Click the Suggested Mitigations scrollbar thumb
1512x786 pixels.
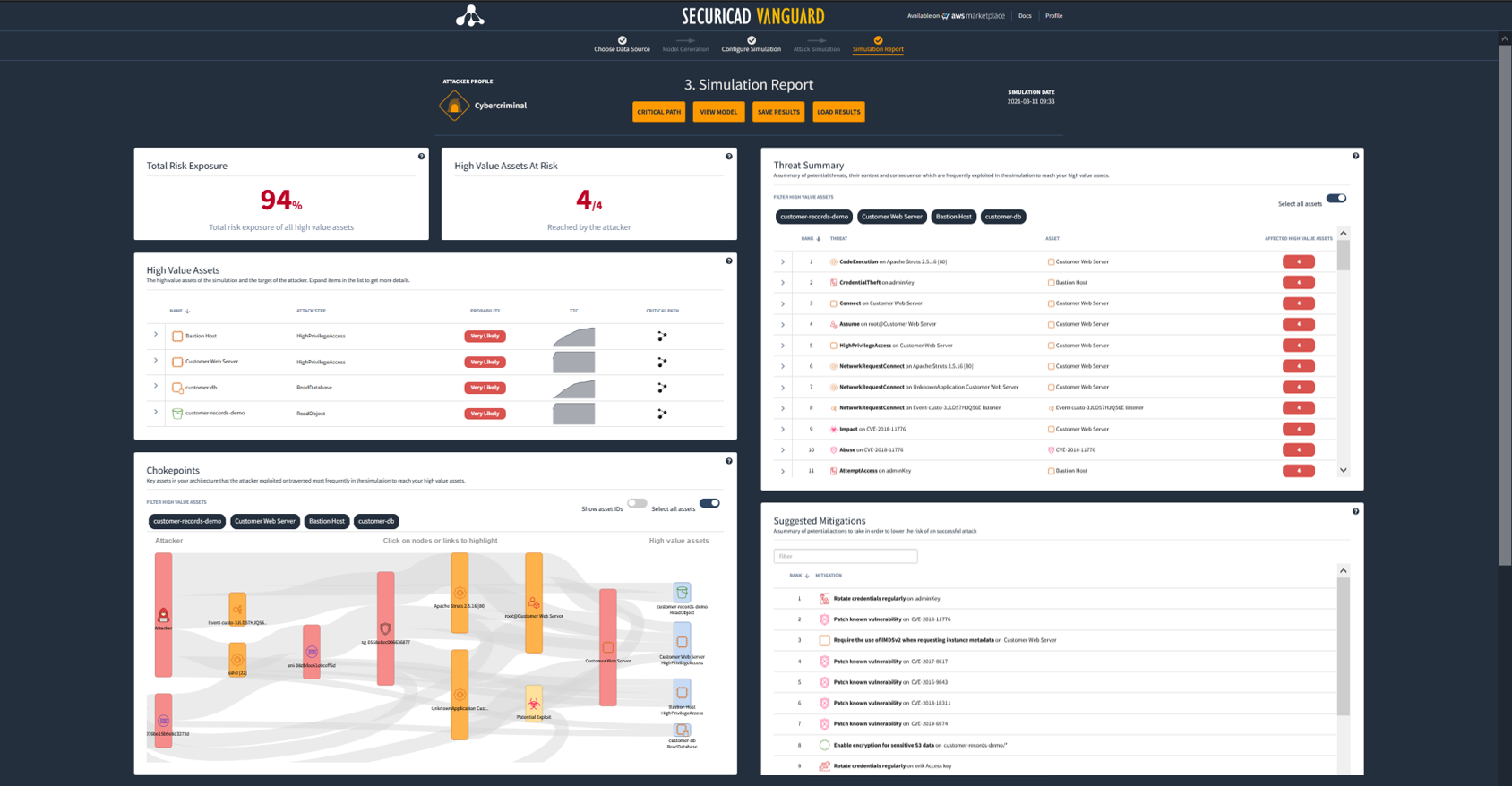pos(1343,646)
